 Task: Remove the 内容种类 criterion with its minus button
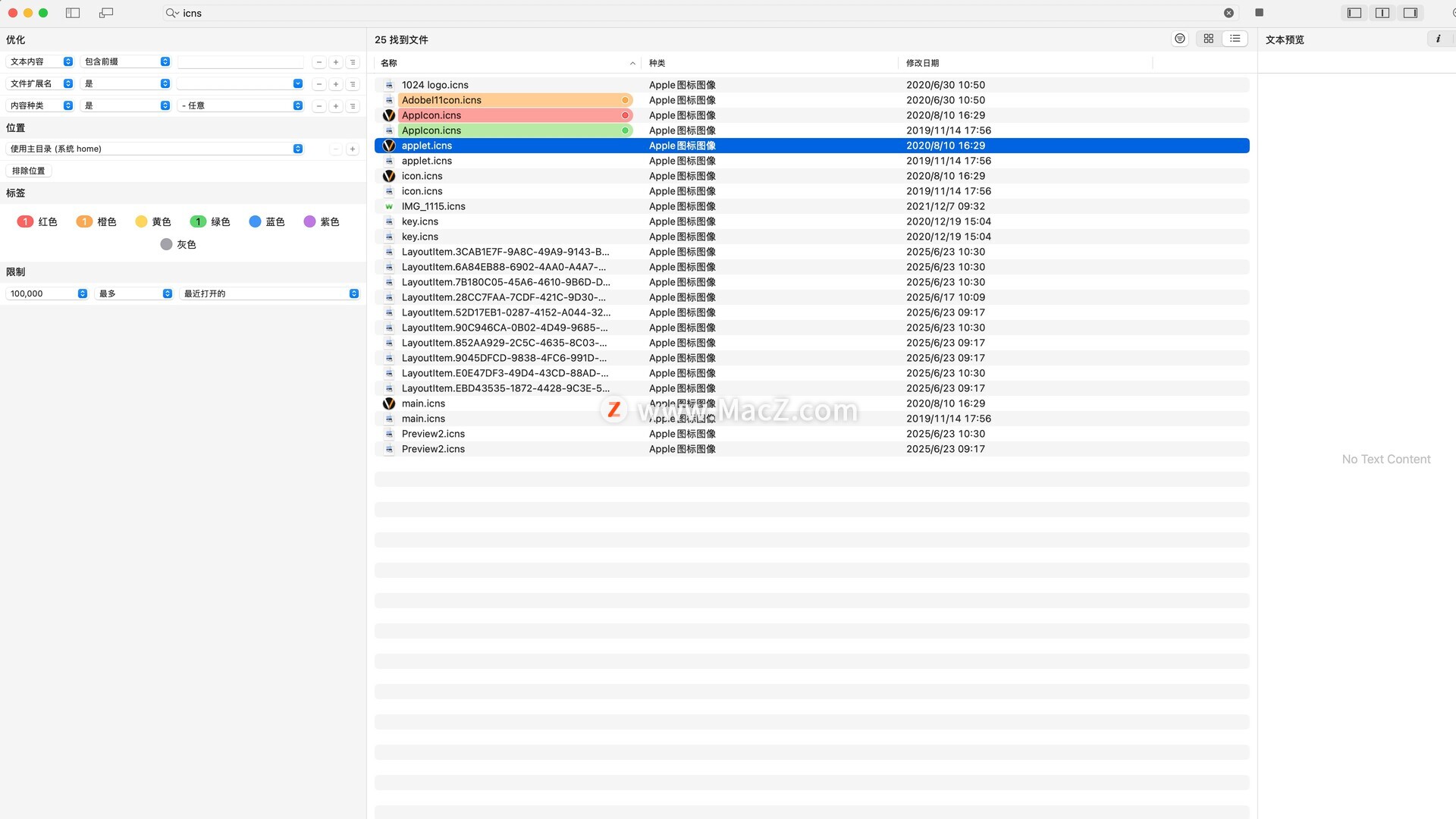319,106
